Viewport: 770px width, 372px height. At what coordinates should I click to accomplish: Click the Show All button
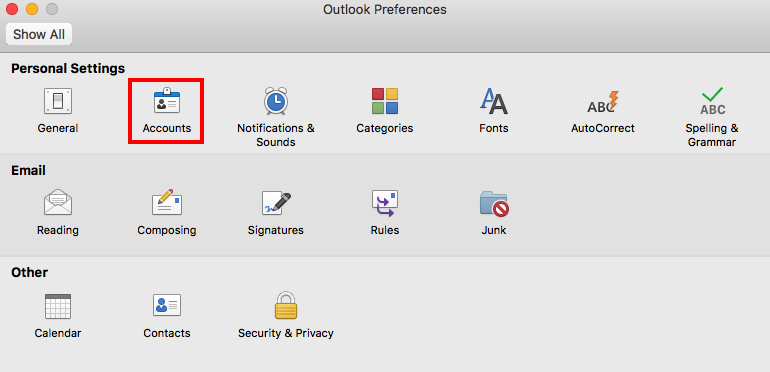point(39,34)
